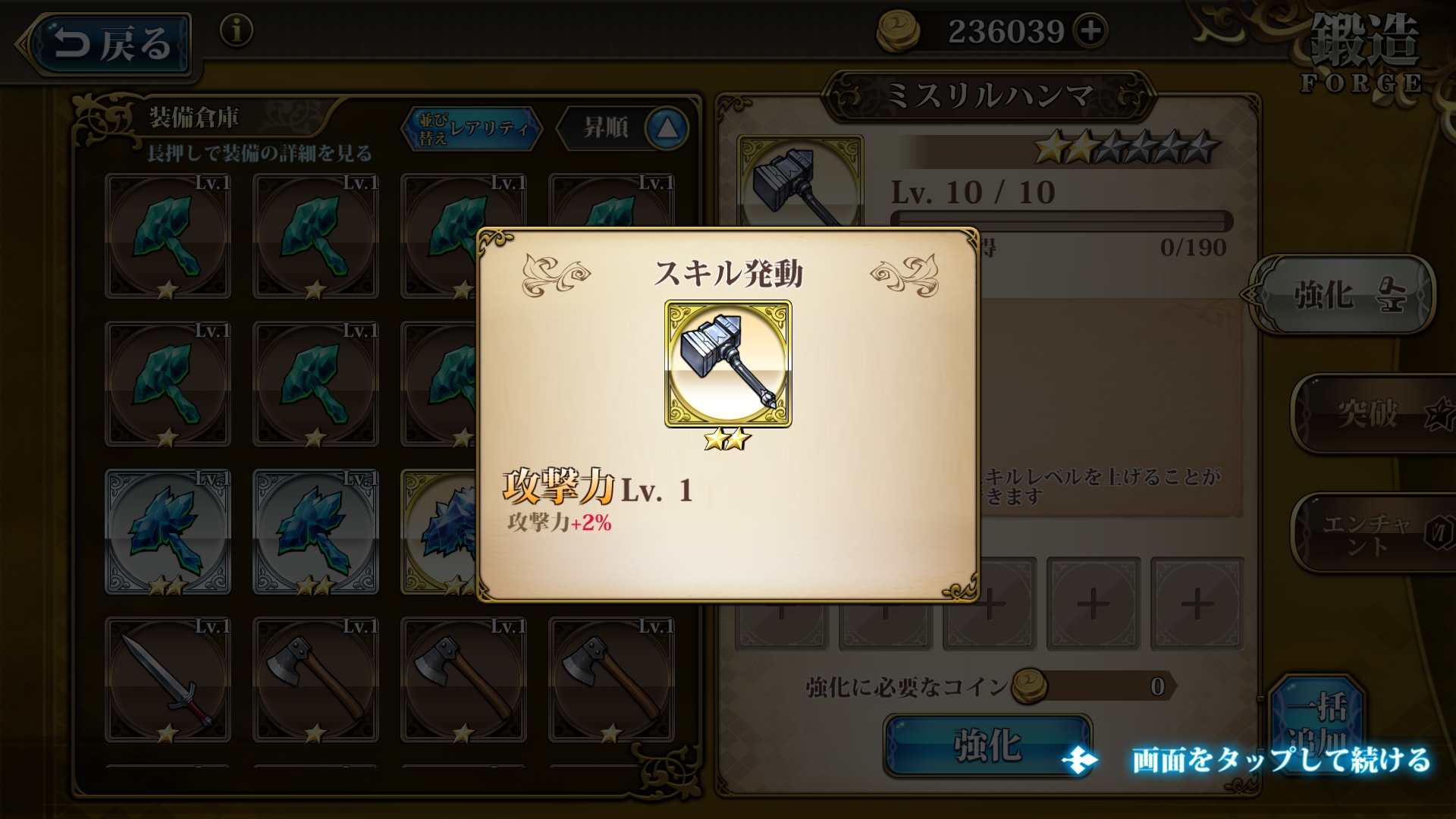Switch to the 突破 breakthrough tab
Viewport: 1456px width, 819px height.
[x=1373, y=413]
